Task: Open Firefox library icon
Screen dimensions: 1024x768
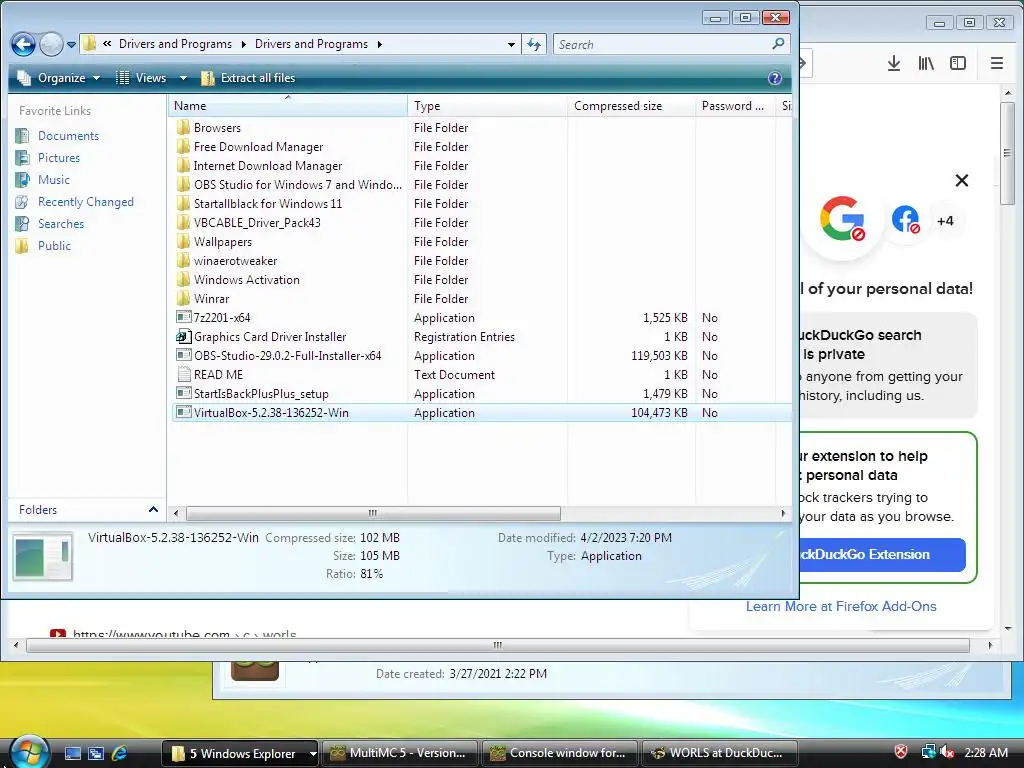Action: 925,63
